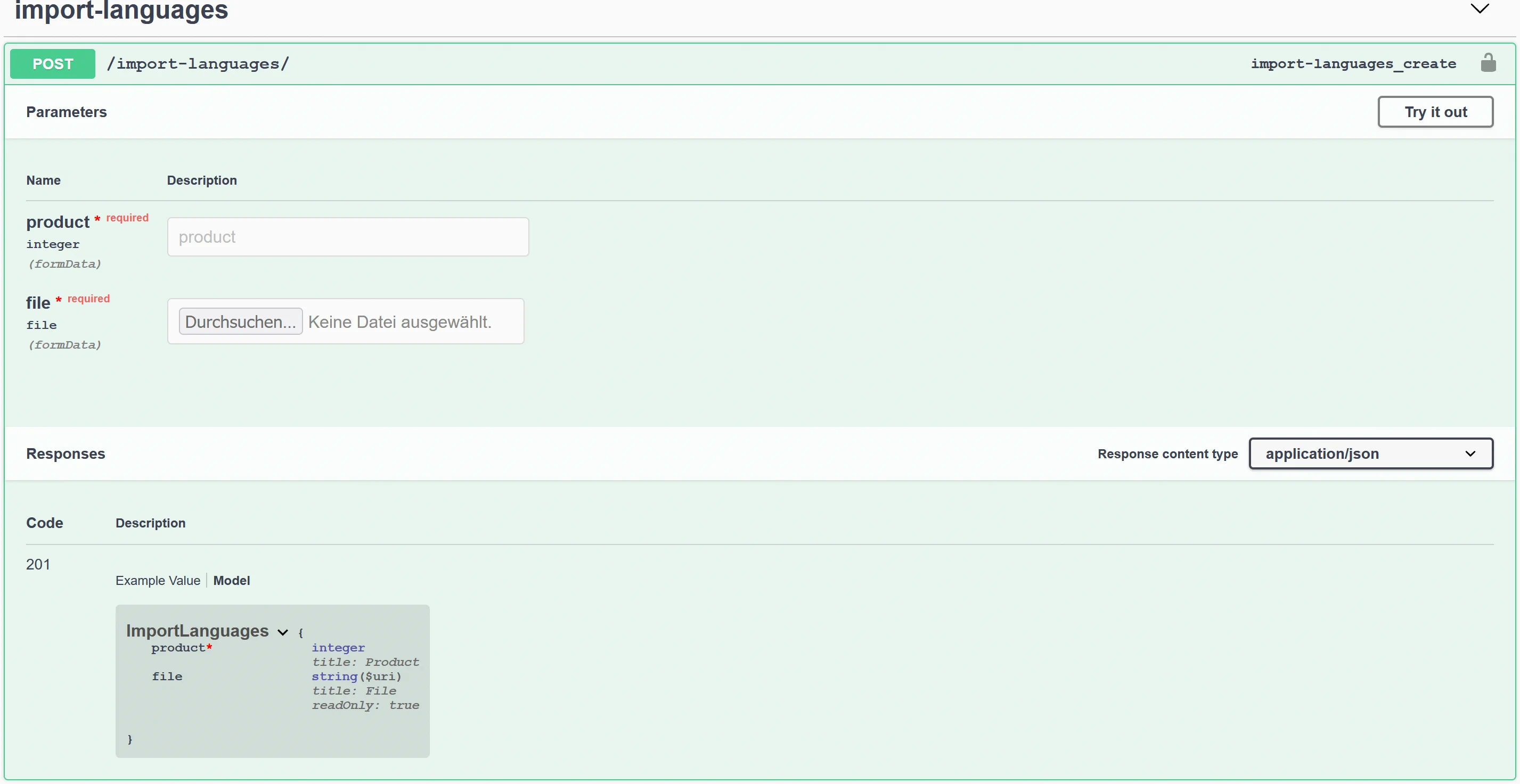Click inside the product input field

coord(348,236)
